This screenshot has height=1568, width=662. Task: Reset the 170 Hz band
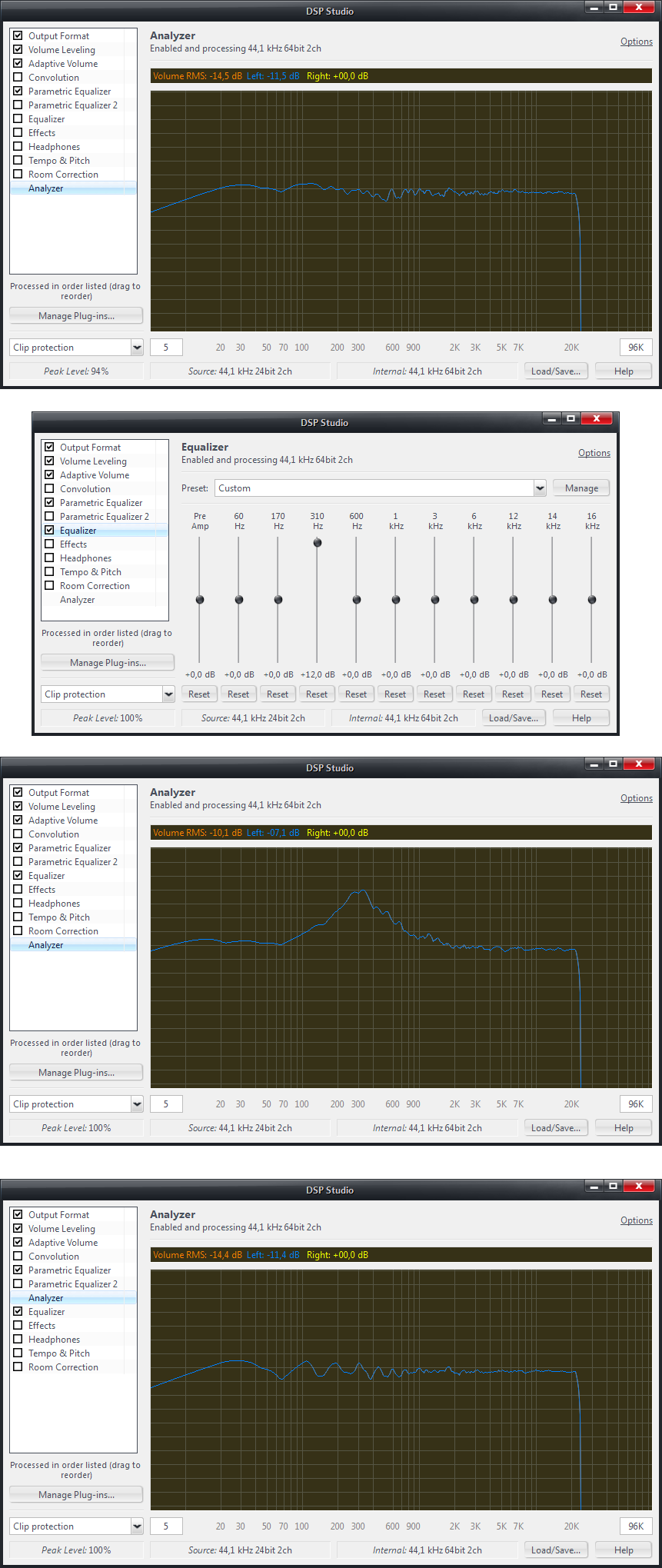[x=278, y=694]
